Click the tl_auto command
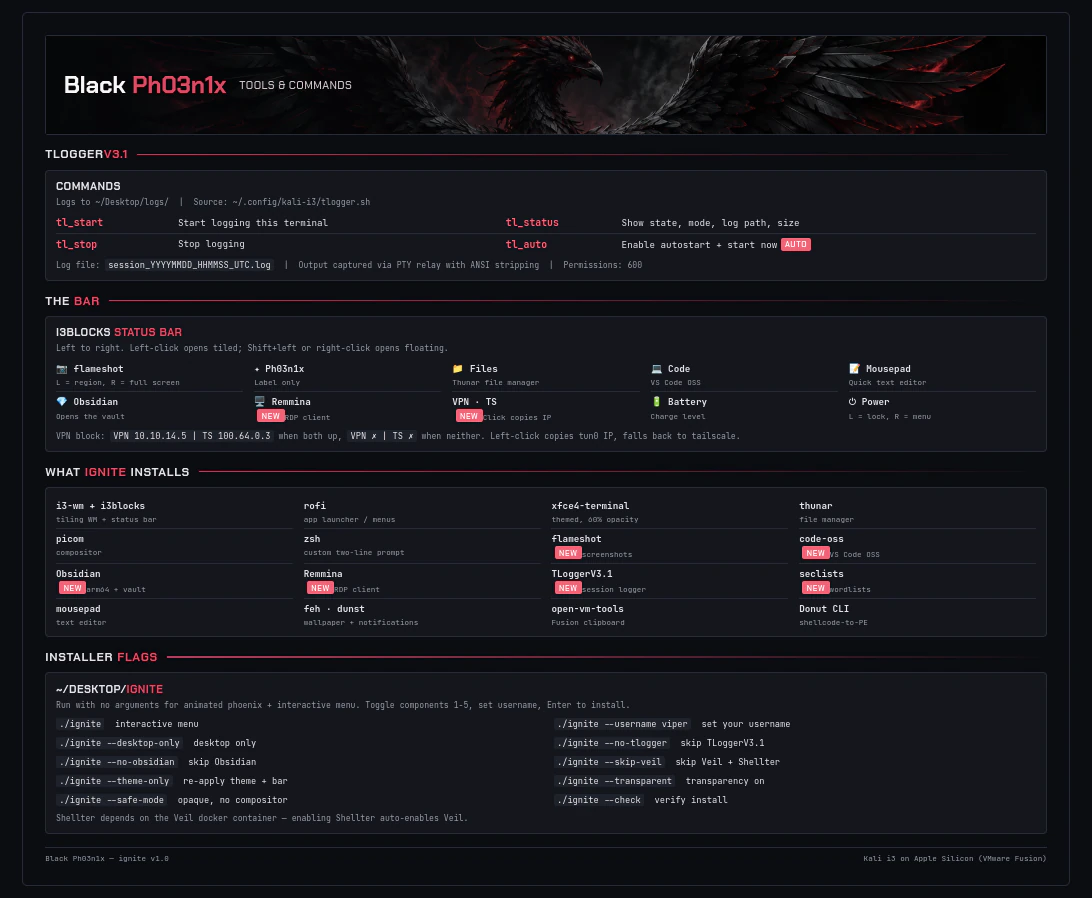This screenshot has width=1092, height=898. coord(526,245)
